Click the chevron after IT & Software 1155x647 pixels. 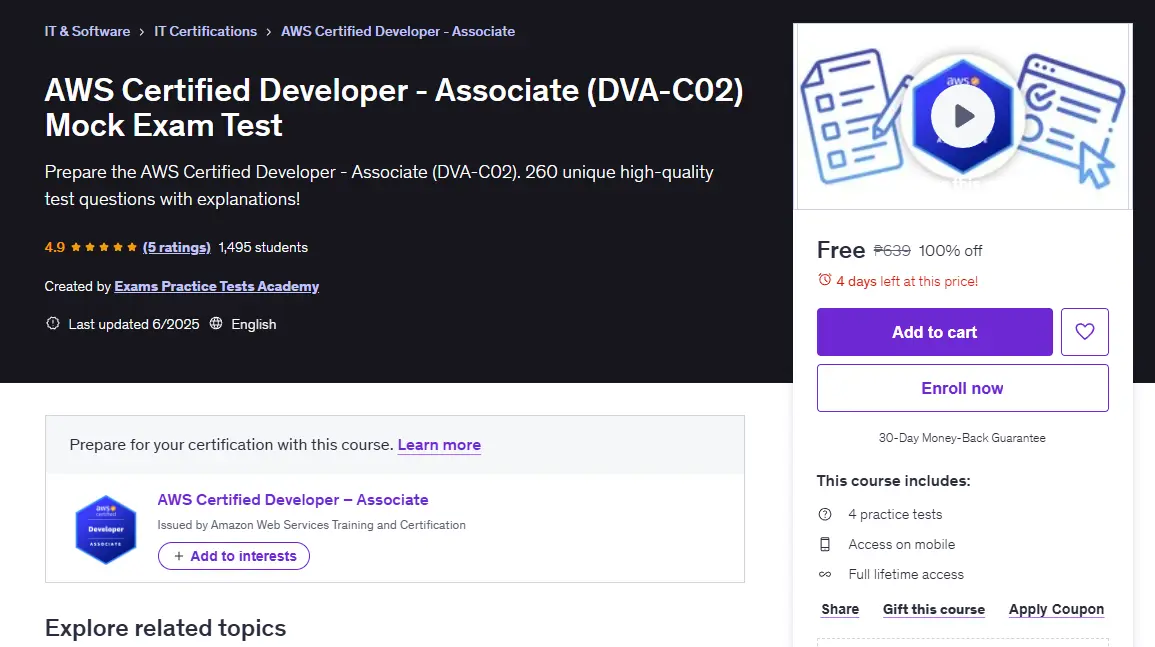coord(141,32)
